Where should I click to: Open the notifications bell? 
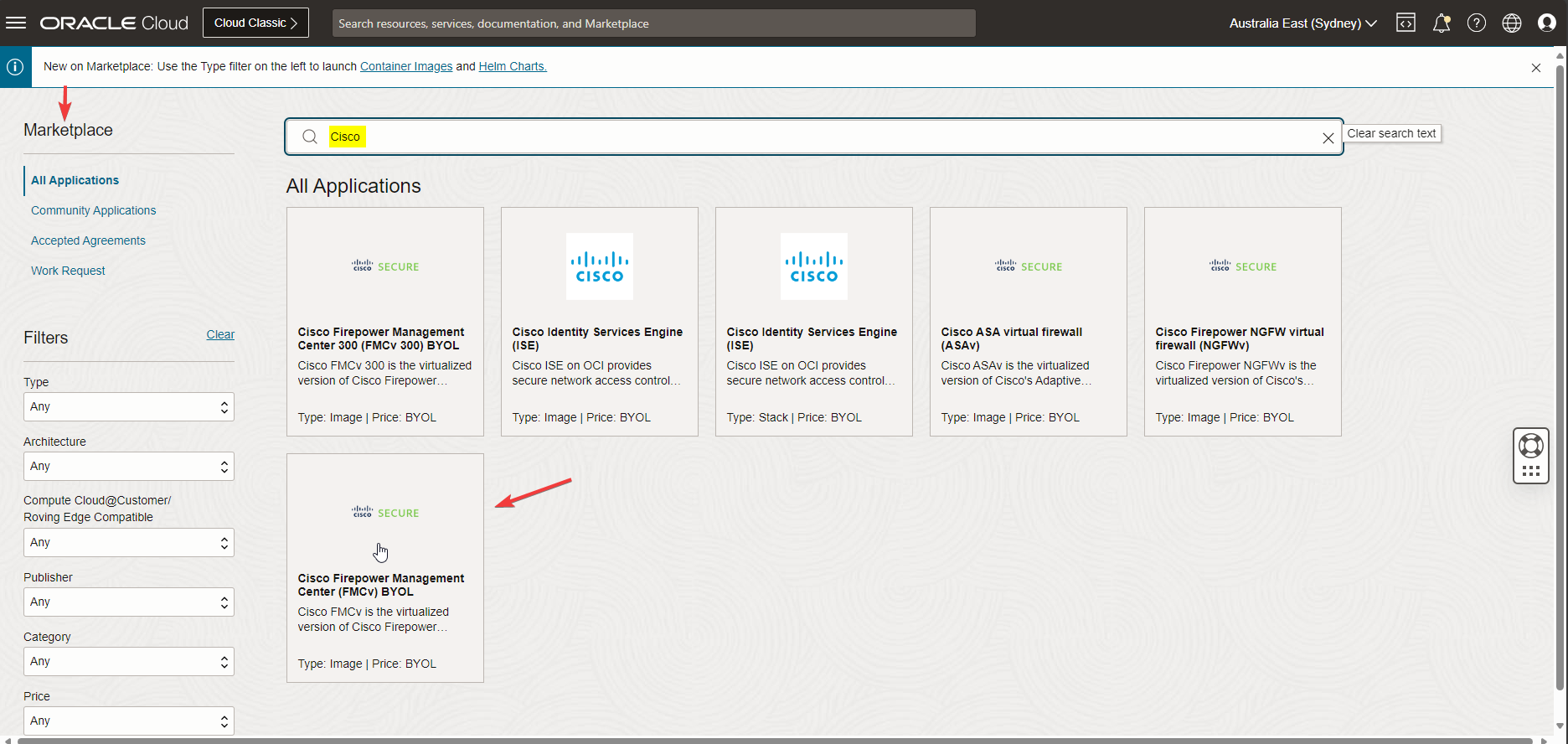[x=1442, y=23]
